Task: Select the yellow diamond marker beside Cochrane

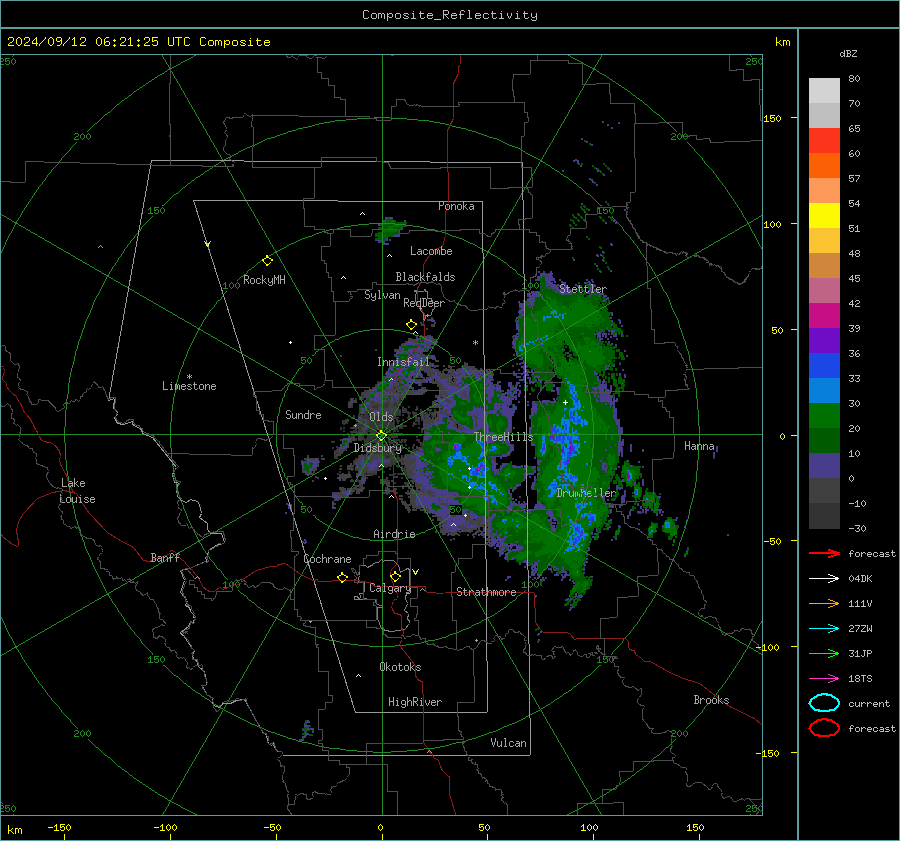Action: click(x=342, y=577)
